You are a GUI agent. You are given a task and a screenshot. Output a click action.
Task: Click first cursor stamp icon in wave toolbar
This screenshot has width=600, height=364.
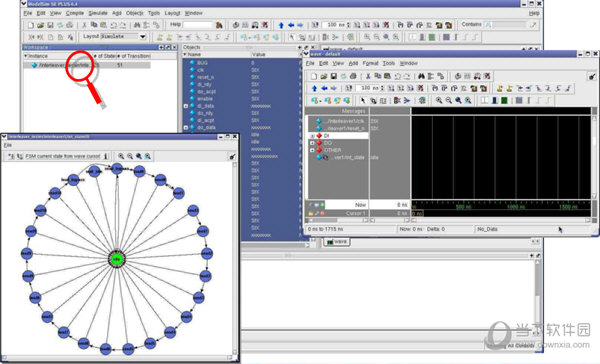click(499, 88)
